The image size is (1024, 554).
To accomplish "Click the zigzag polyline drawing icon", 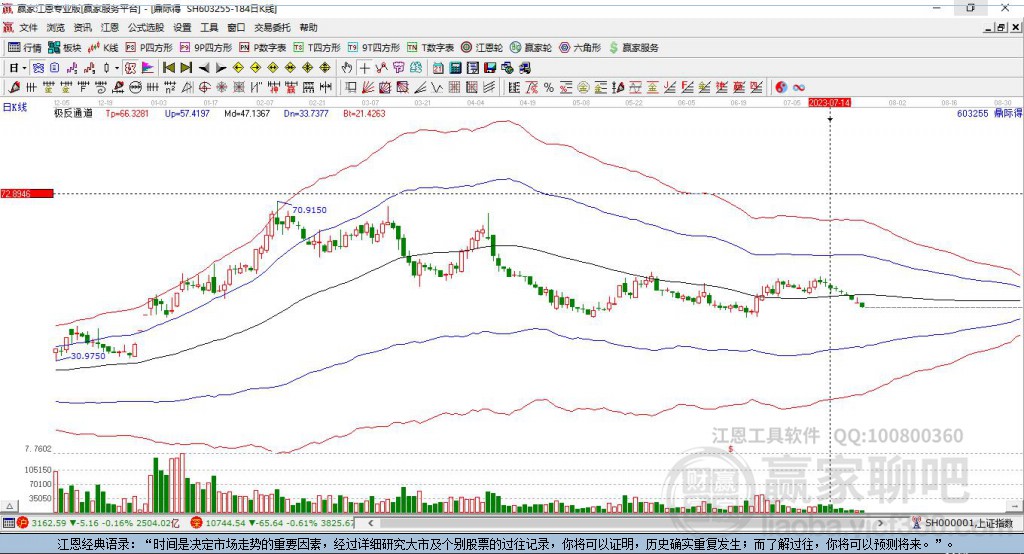I will coord(436,88).
